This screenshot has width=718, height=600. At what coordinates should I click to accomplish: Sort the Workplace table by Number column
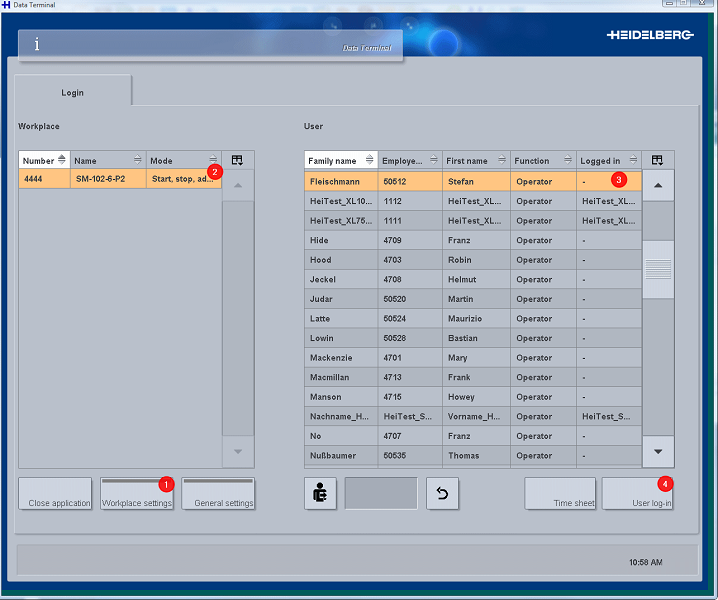coord(44,160)
